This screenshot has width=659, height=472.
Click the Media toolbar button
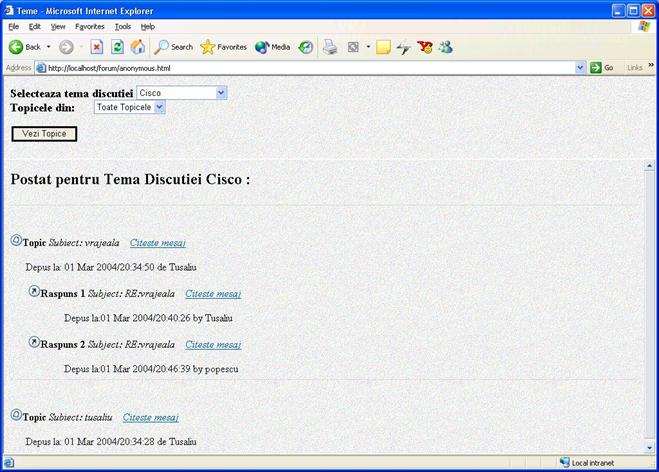pyautogui.click(x=272, y=47)
